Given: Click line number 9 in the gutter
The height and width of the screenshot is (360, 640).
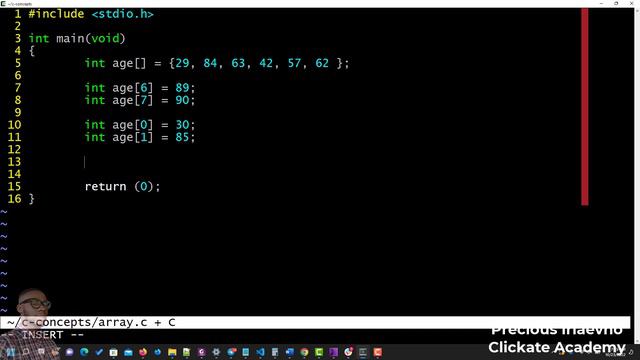Looking at the screenshot, I should pyautogui.click(x=18, y=113).
